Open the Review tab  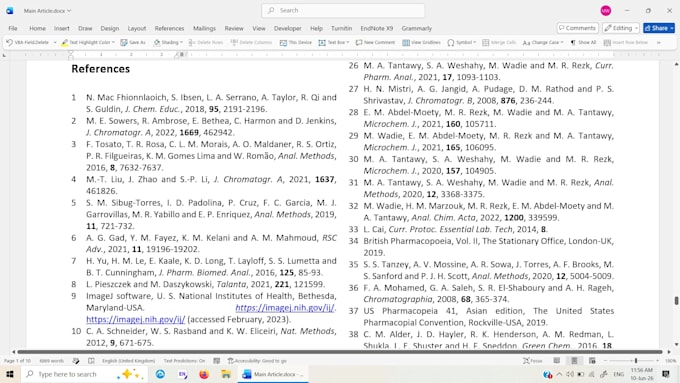(234, 28)
